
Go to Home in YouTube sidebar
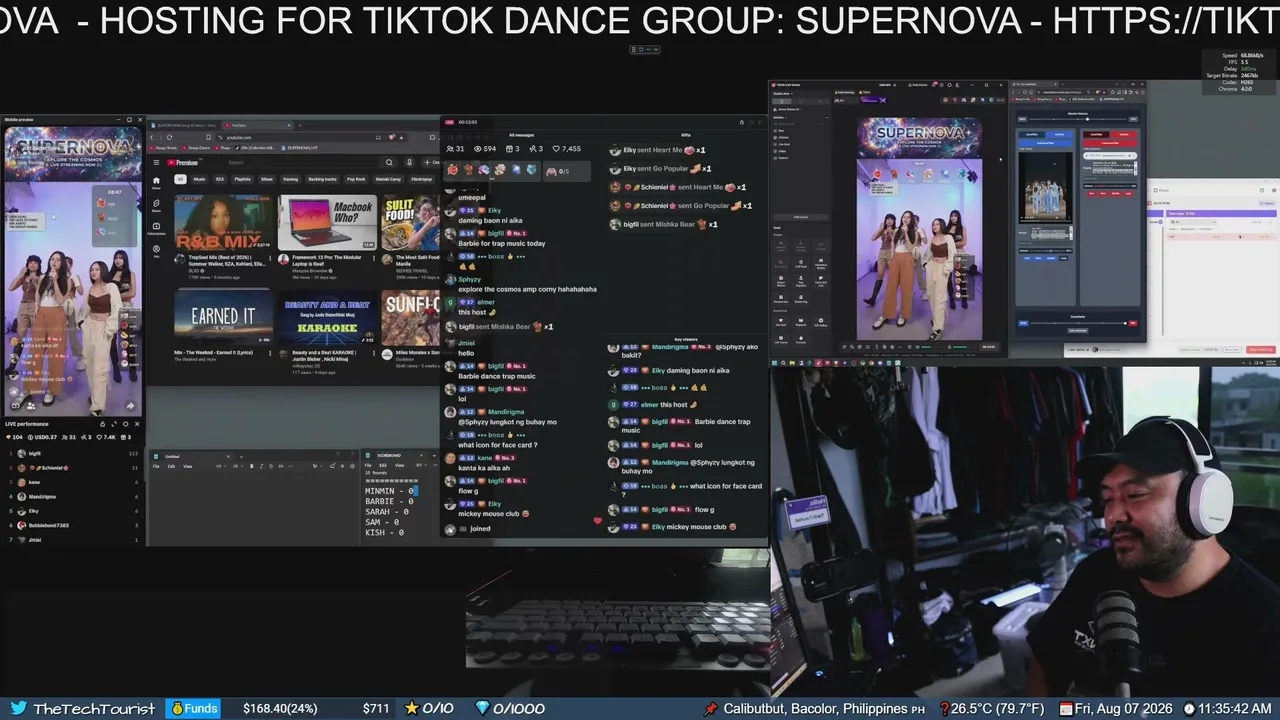pyautogui.click(x=156, y=183)
